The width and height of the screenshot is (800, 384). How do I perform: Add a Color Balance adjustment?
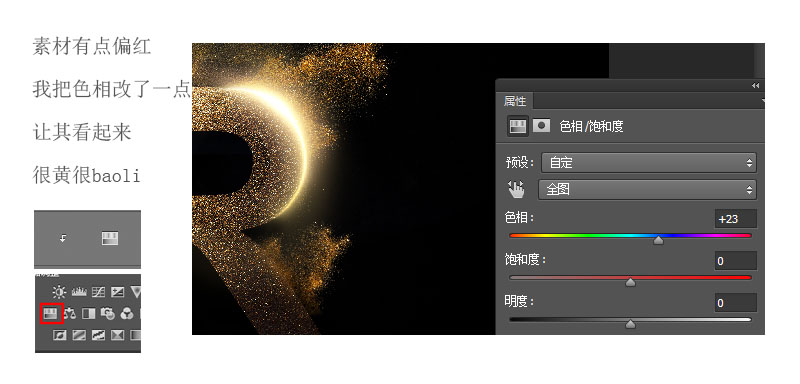click(70, 313)
